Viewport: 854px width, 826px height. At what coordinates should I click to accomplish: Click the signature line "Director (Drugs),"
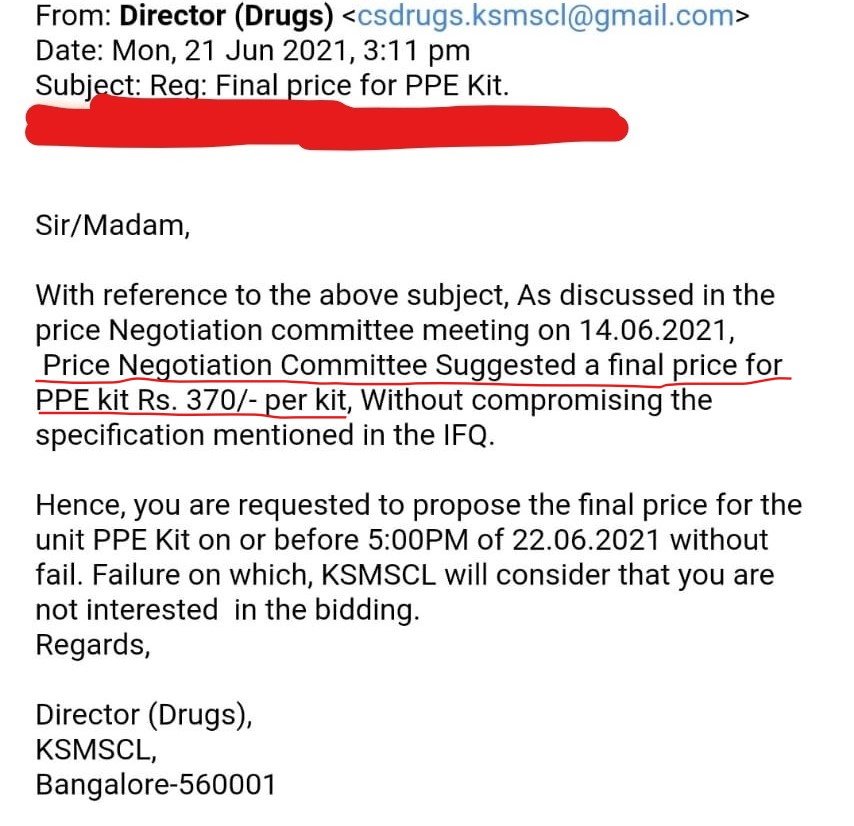tap(145, 715)
